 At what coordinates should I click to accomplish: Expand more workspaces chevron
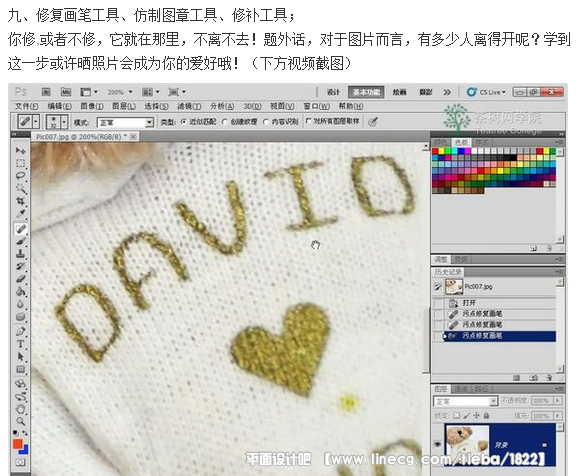pyautogui.click(x=447, y=92)
